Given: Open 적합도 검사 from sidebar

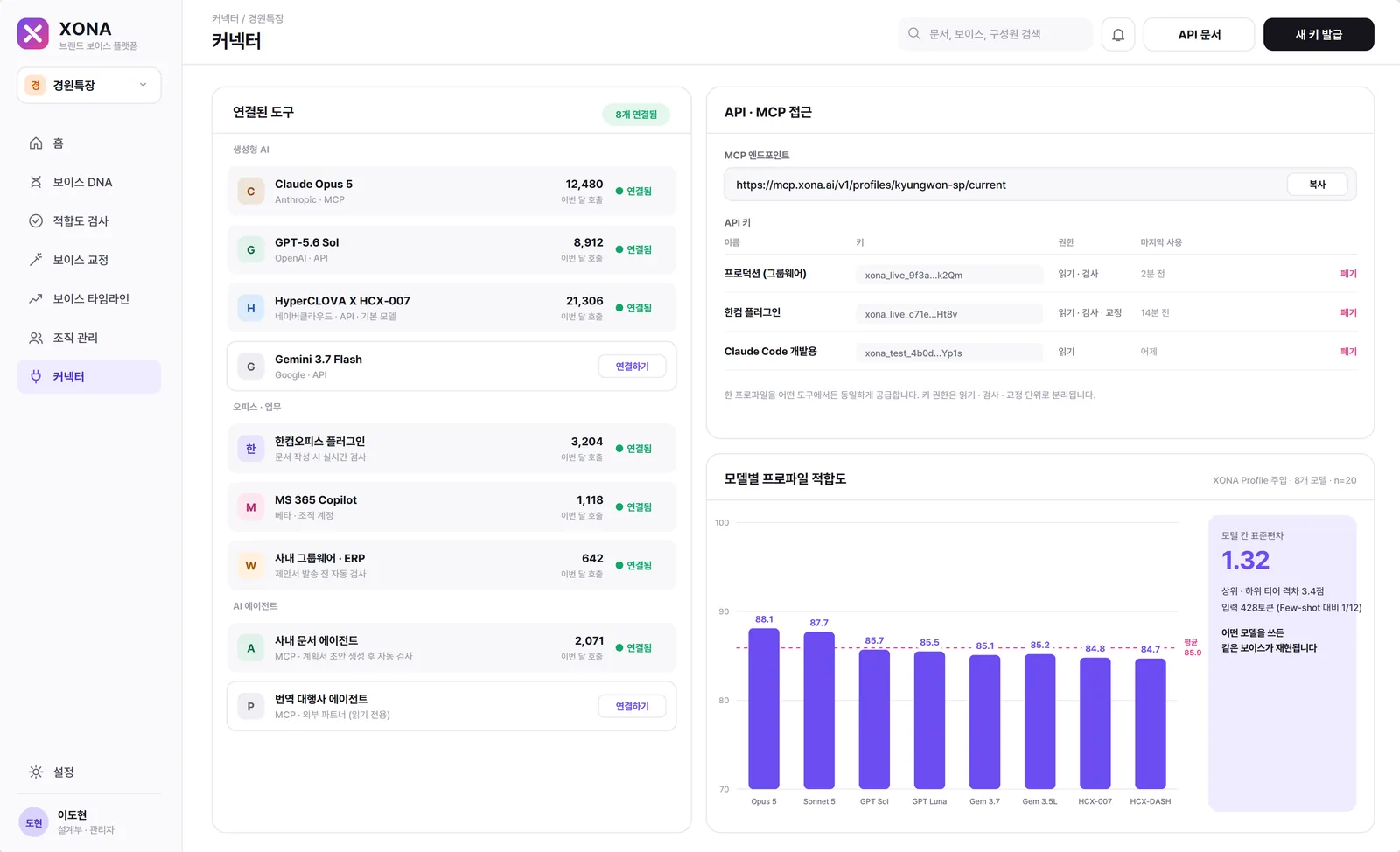Looking at the screenshot, I should [89, 221].
